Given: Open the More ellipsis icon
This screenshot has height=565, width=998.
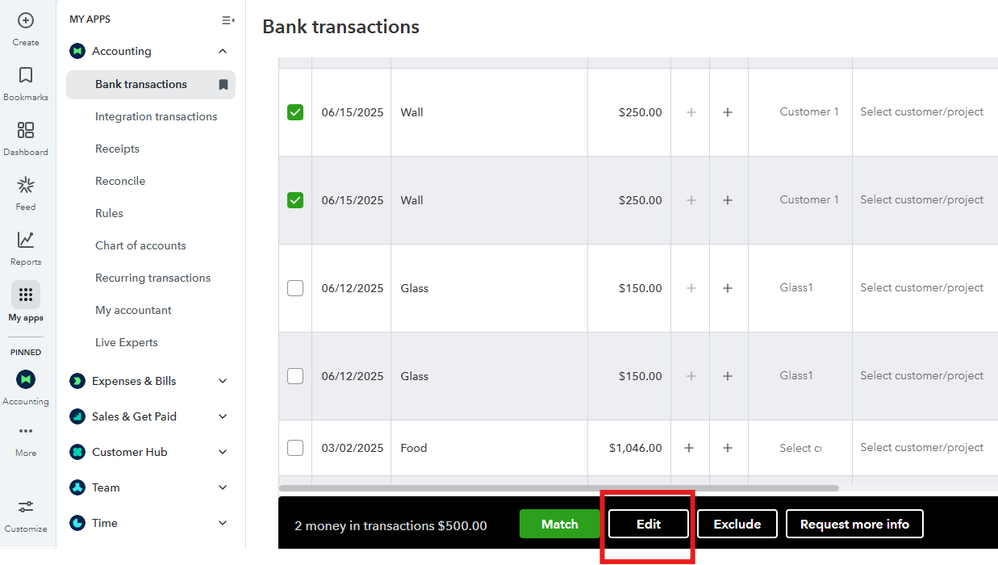Looking at the screenshot, I should click(x=26, y=432).
